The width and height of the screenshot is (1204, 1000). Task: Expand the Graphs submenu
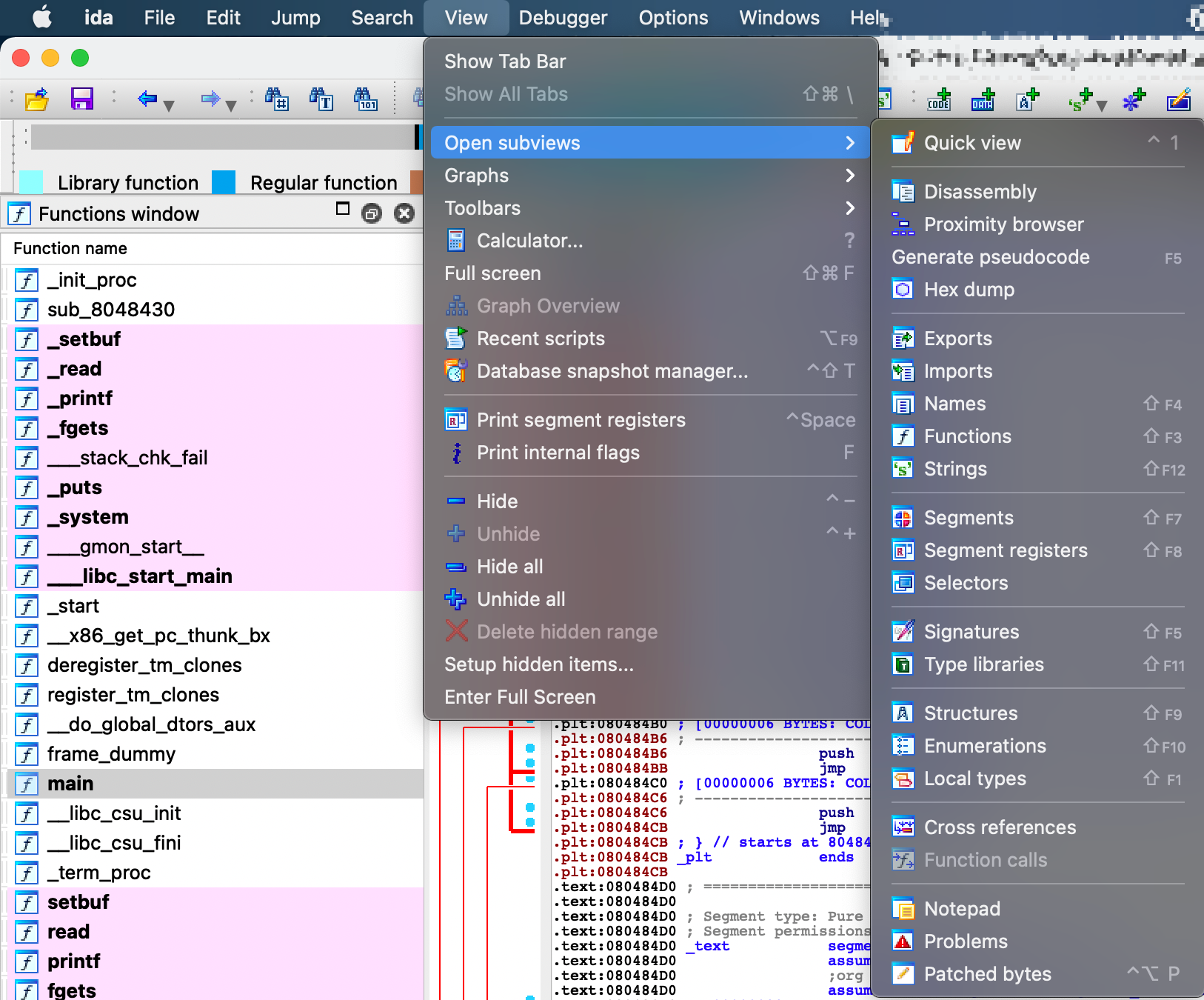(x=650, y=176)
